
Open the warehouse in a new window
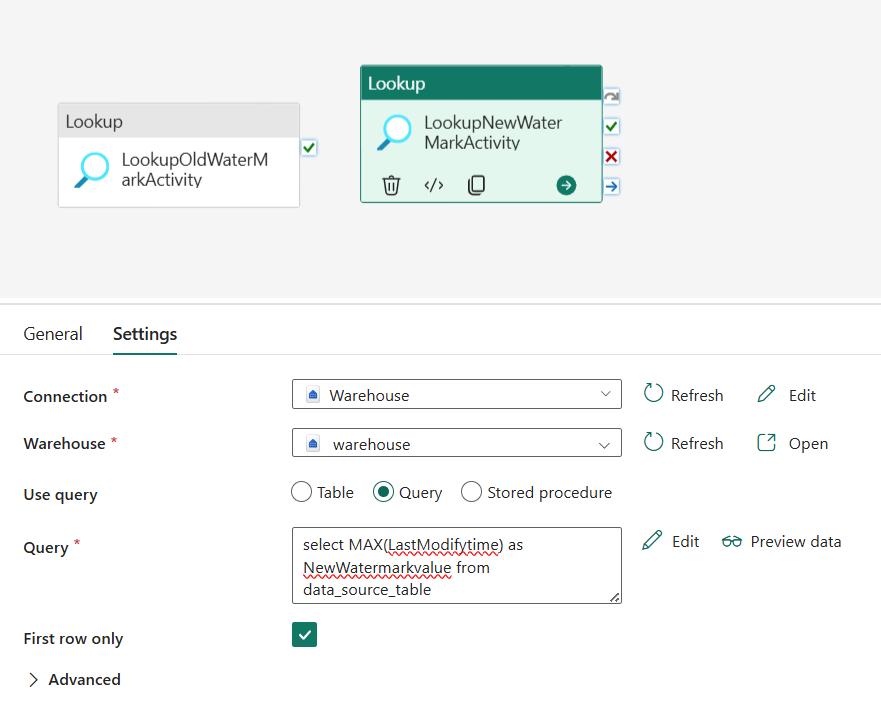point(791,443)
